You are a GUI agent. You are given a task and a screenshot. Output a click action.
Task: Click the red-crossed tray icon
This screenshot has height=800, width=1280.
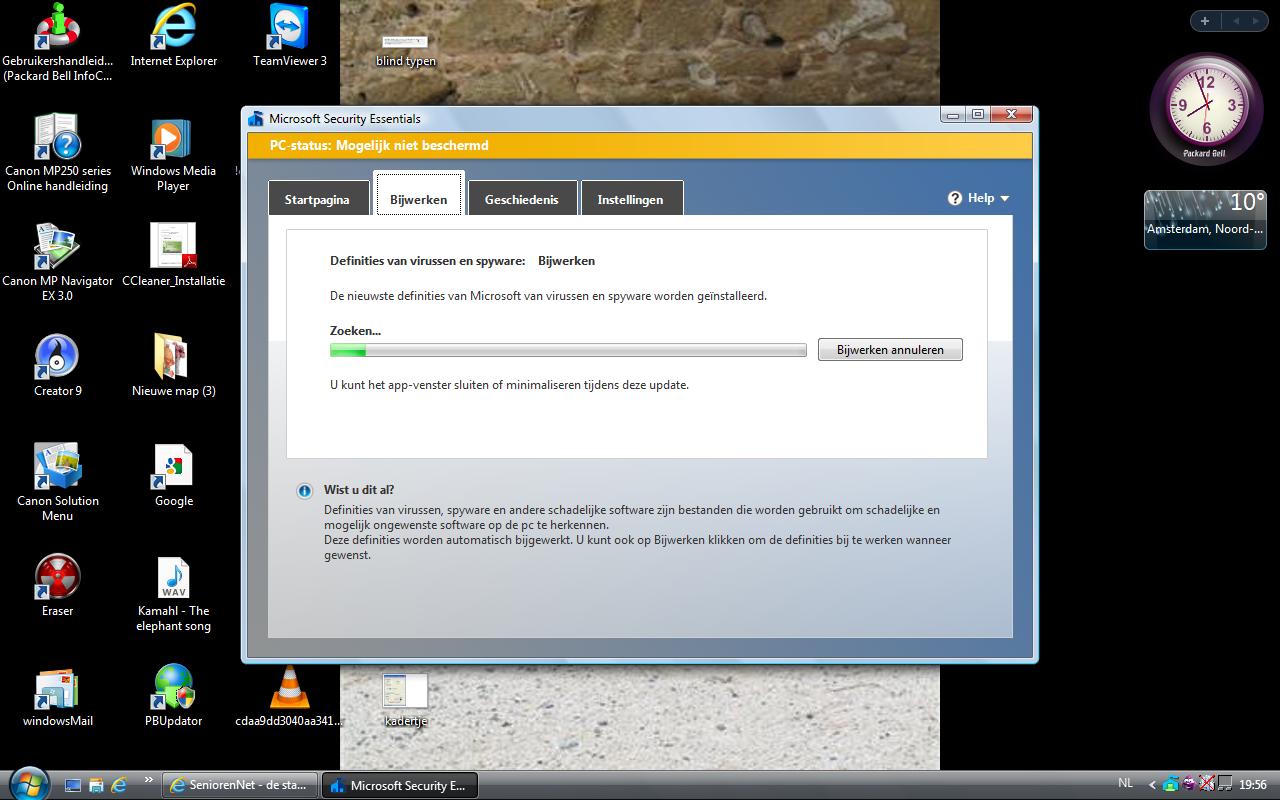(x=1207, y=784)
